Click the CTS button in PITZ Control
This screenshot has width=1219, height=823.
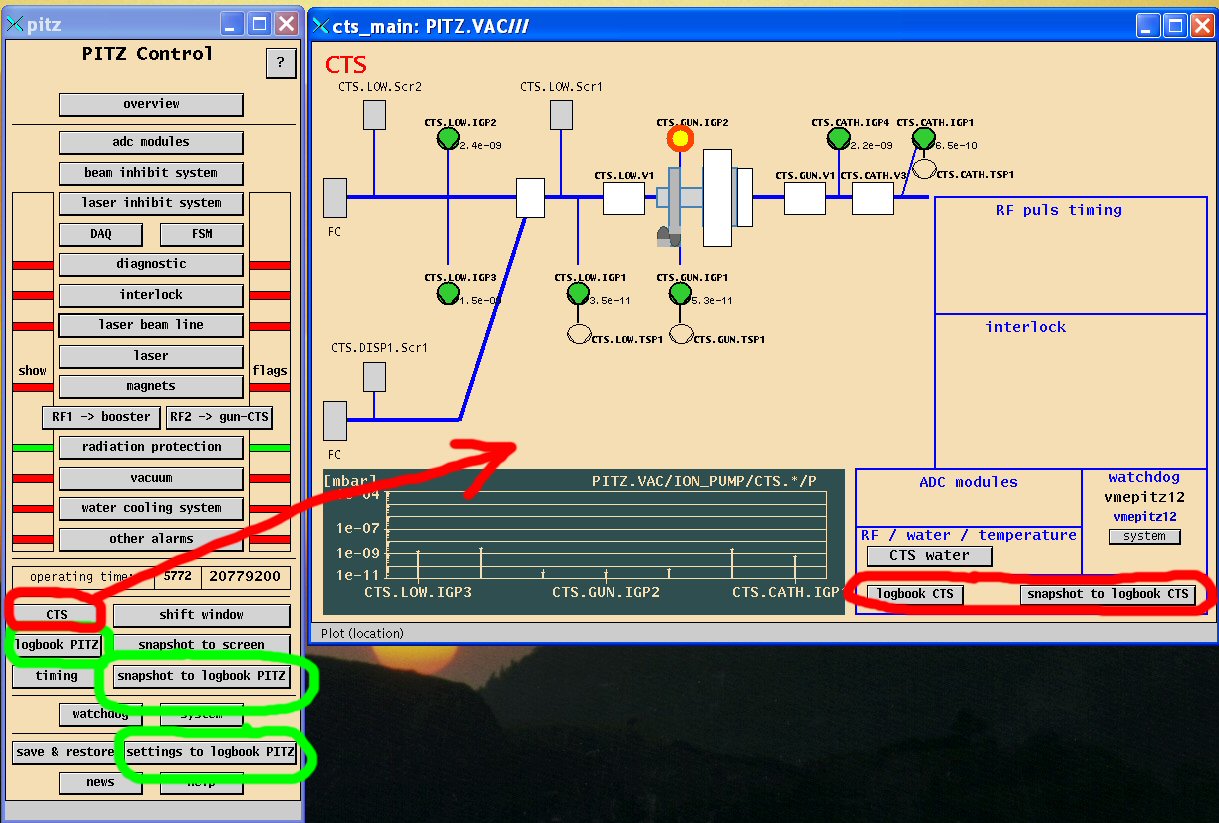click(x=57, y=614)
